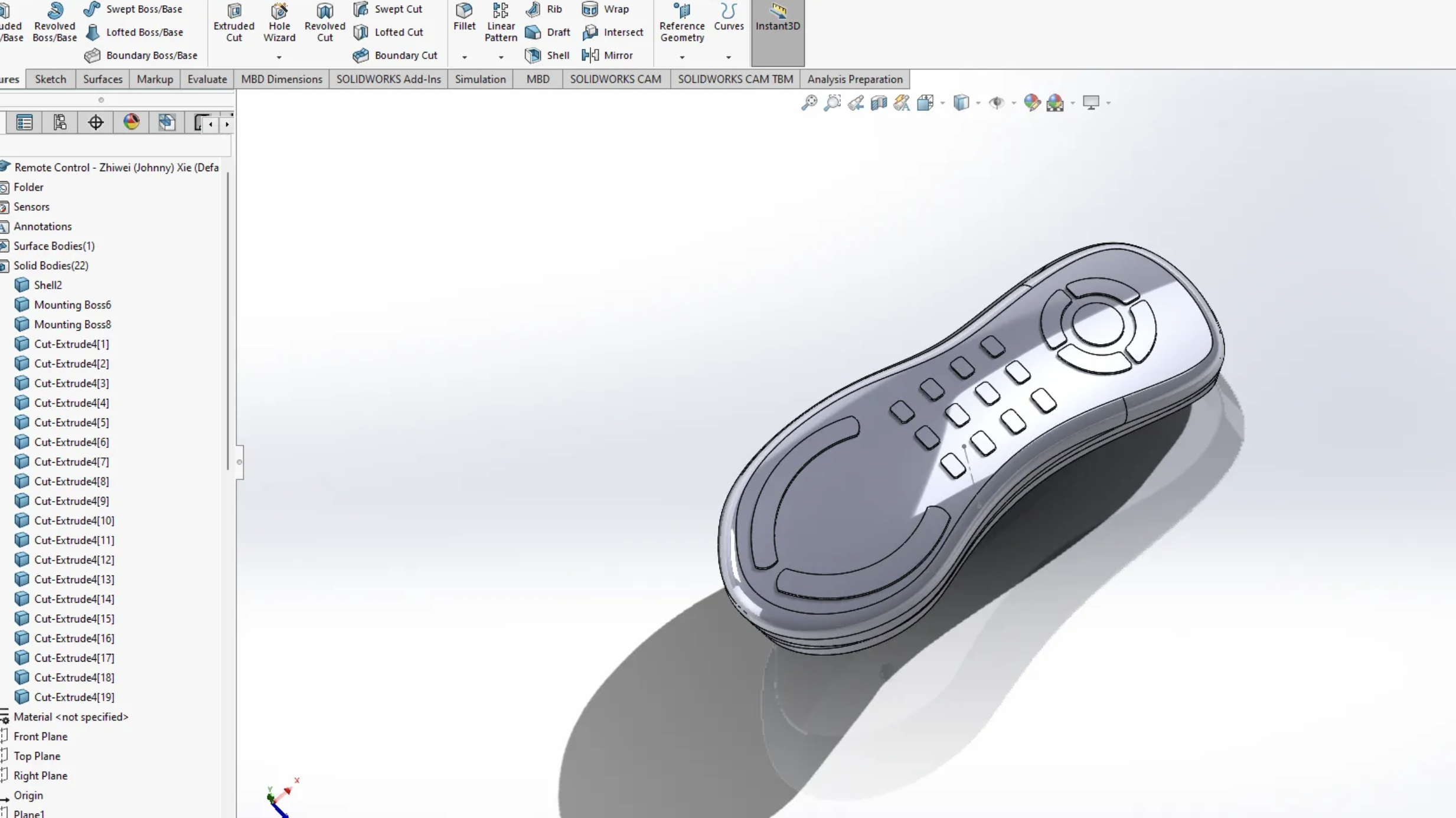
Task: Click the Mirror feature icon
Action: click(608, 55)
